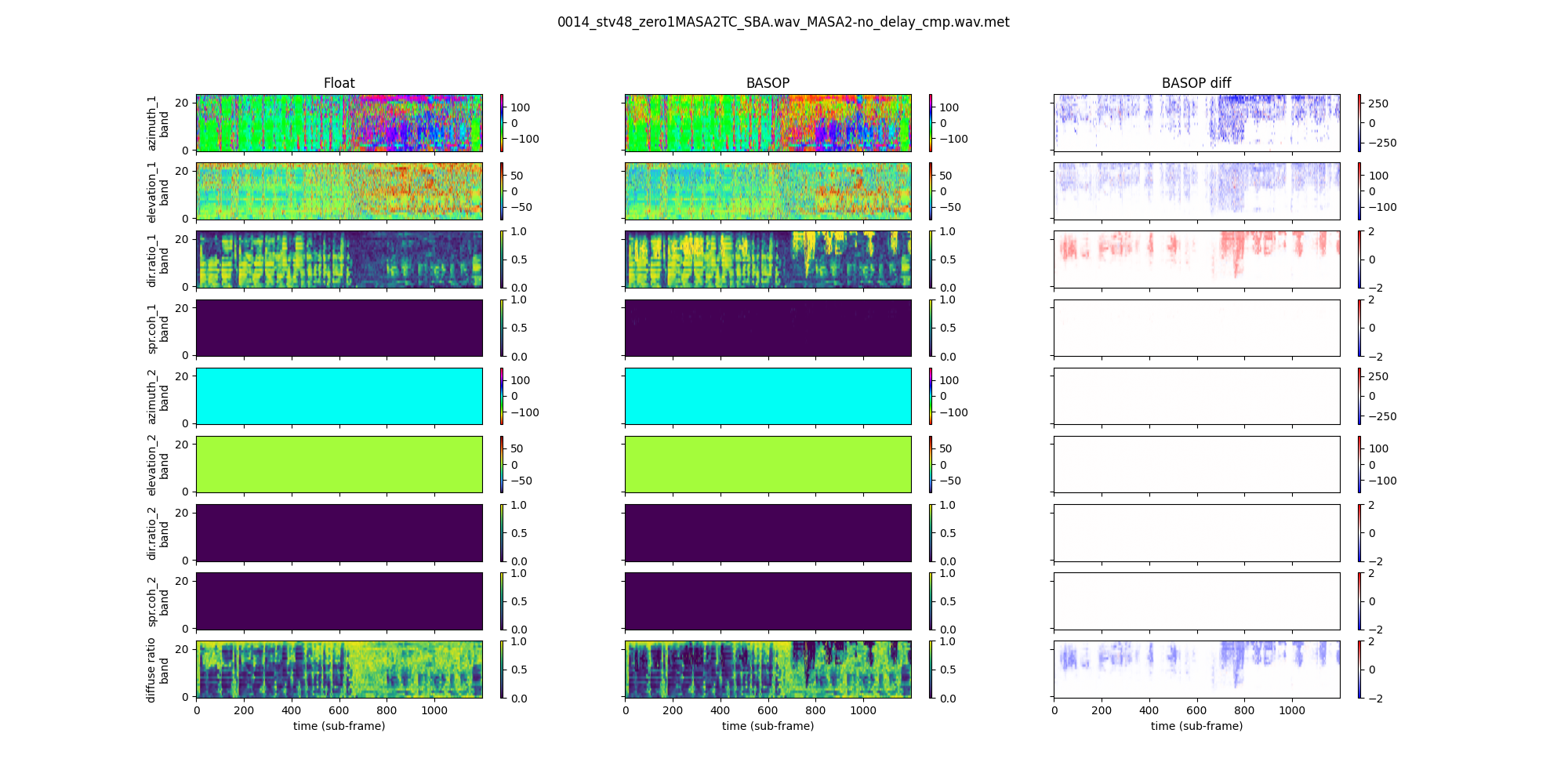Screen dimensions: 1568x784
Task: Click the "BASOP diff" column title
Action: click(x=1196, y=83)
